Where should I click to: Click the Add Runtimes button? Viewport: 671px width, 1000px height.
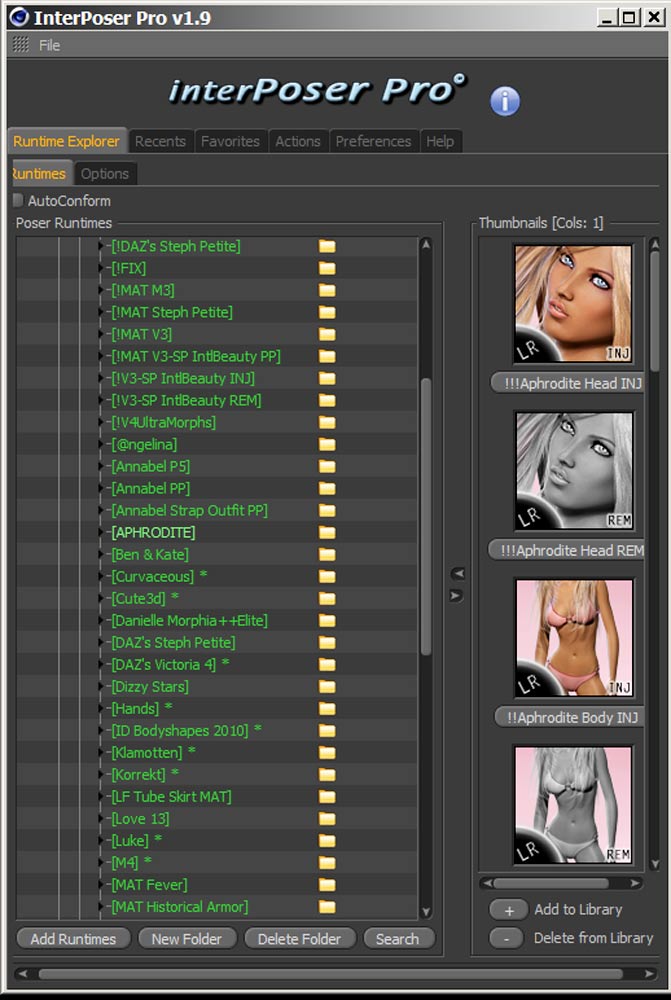click(x=73, y=939)
